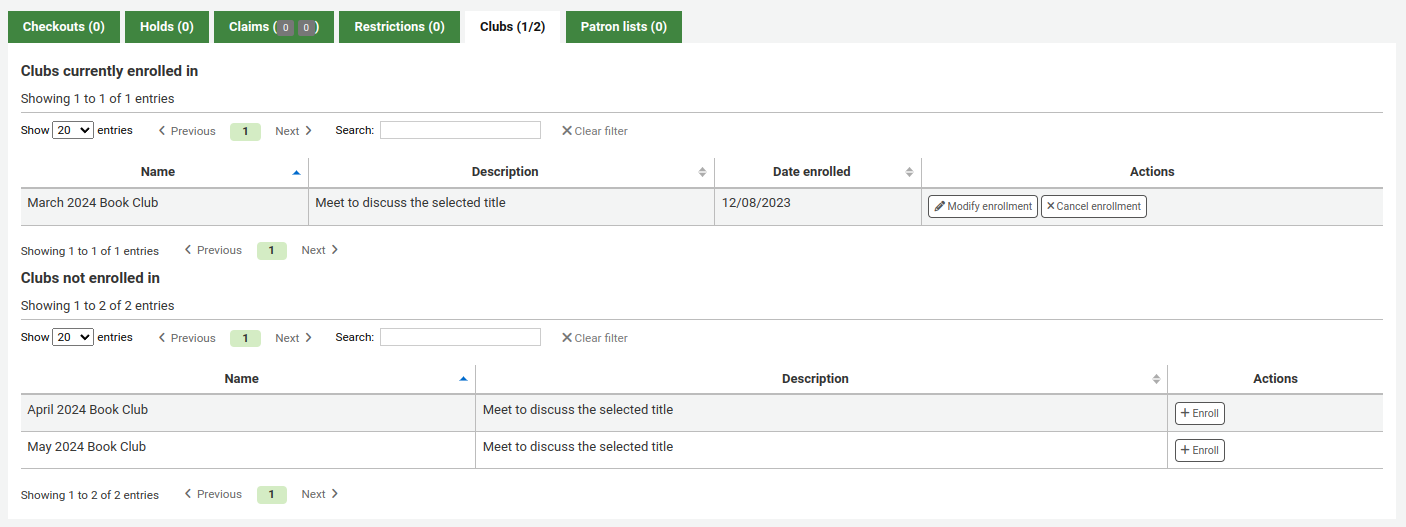The height and width of the screenshot is (527, 1406).
Task: Open the Patron lists tab
Action: (623, 27)
